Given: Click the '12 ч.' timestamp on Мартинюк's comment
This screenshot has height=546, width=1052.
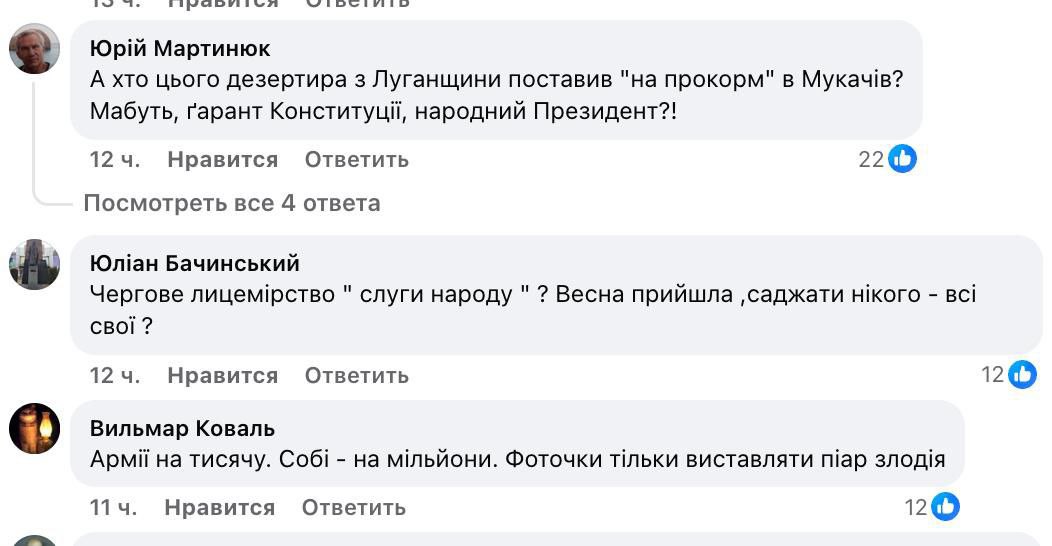Looking at the screenshot, I should coord(115,159).
